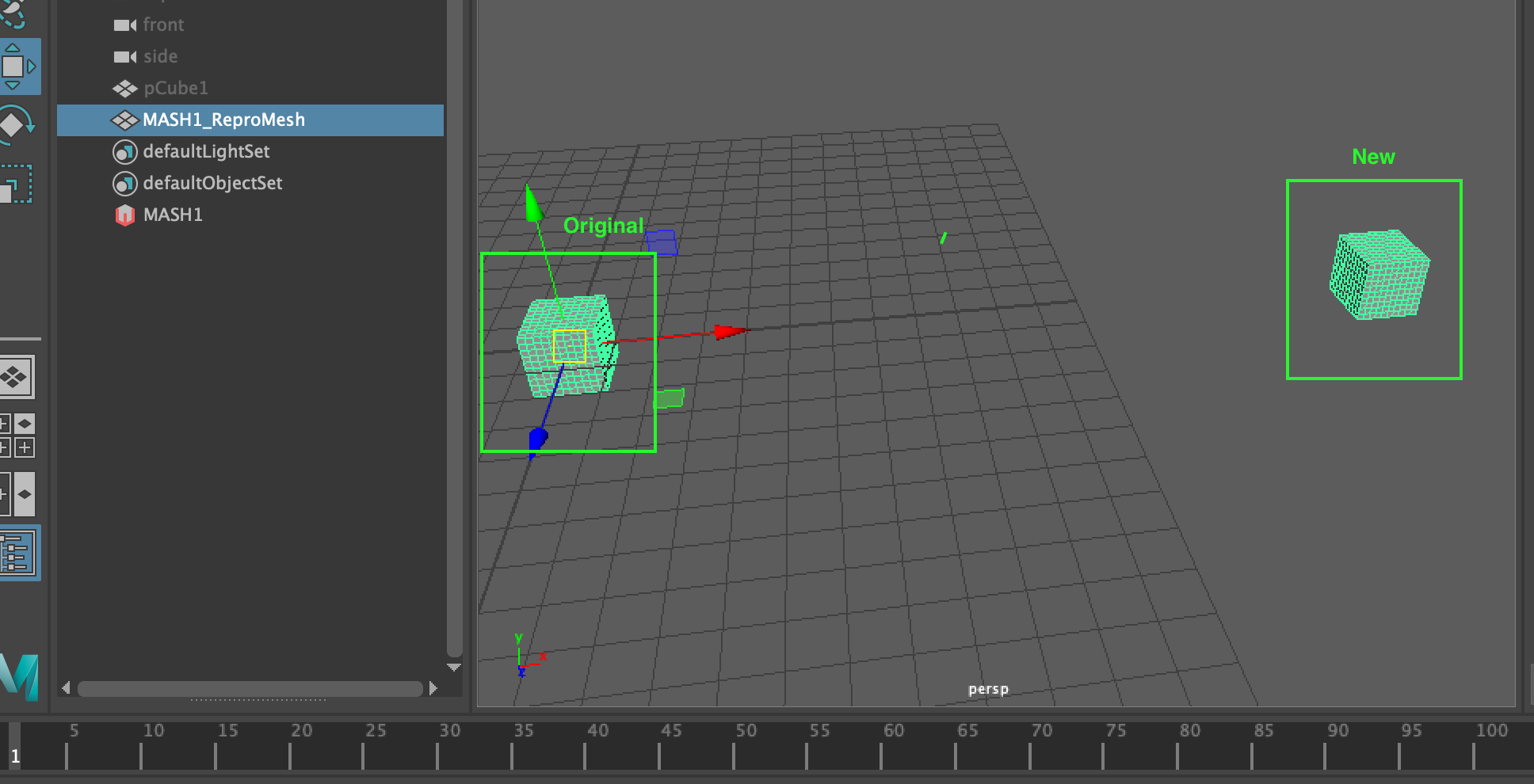Select defaultObjectSet in the Outliner

[212, 183]
